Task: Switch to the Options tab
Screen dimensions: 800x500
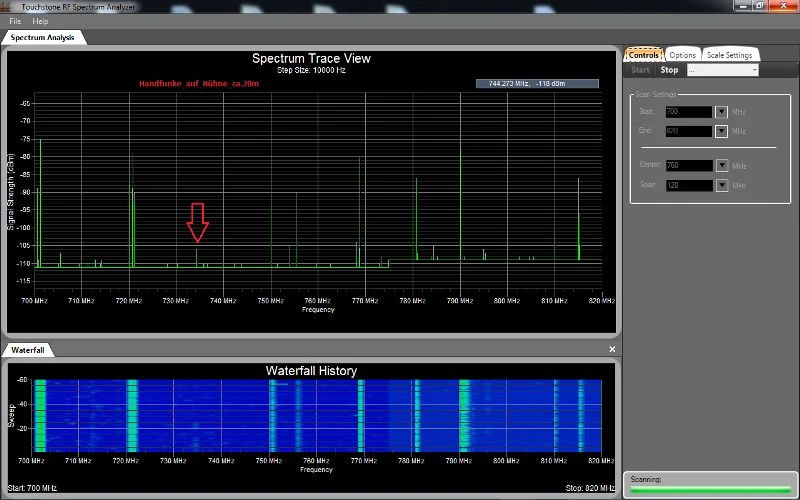Action: (682, 55)
